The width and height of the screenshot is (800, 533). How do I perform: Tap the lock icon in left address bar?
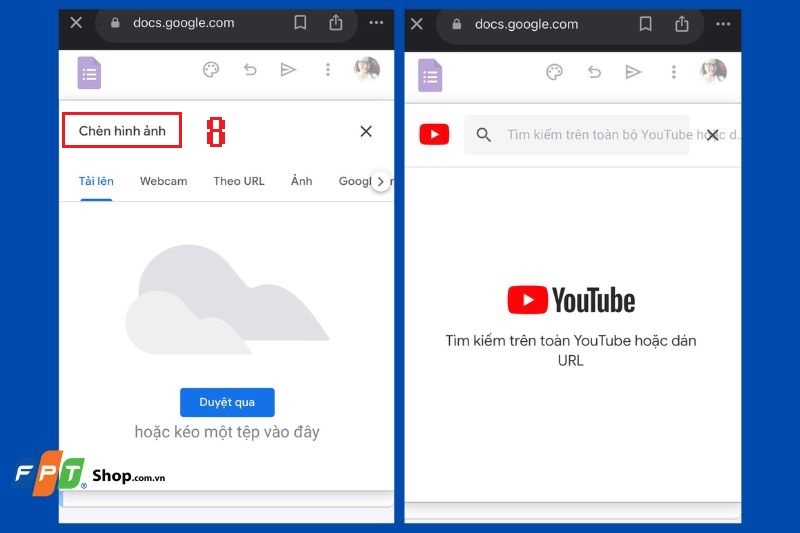pos(115,22)
